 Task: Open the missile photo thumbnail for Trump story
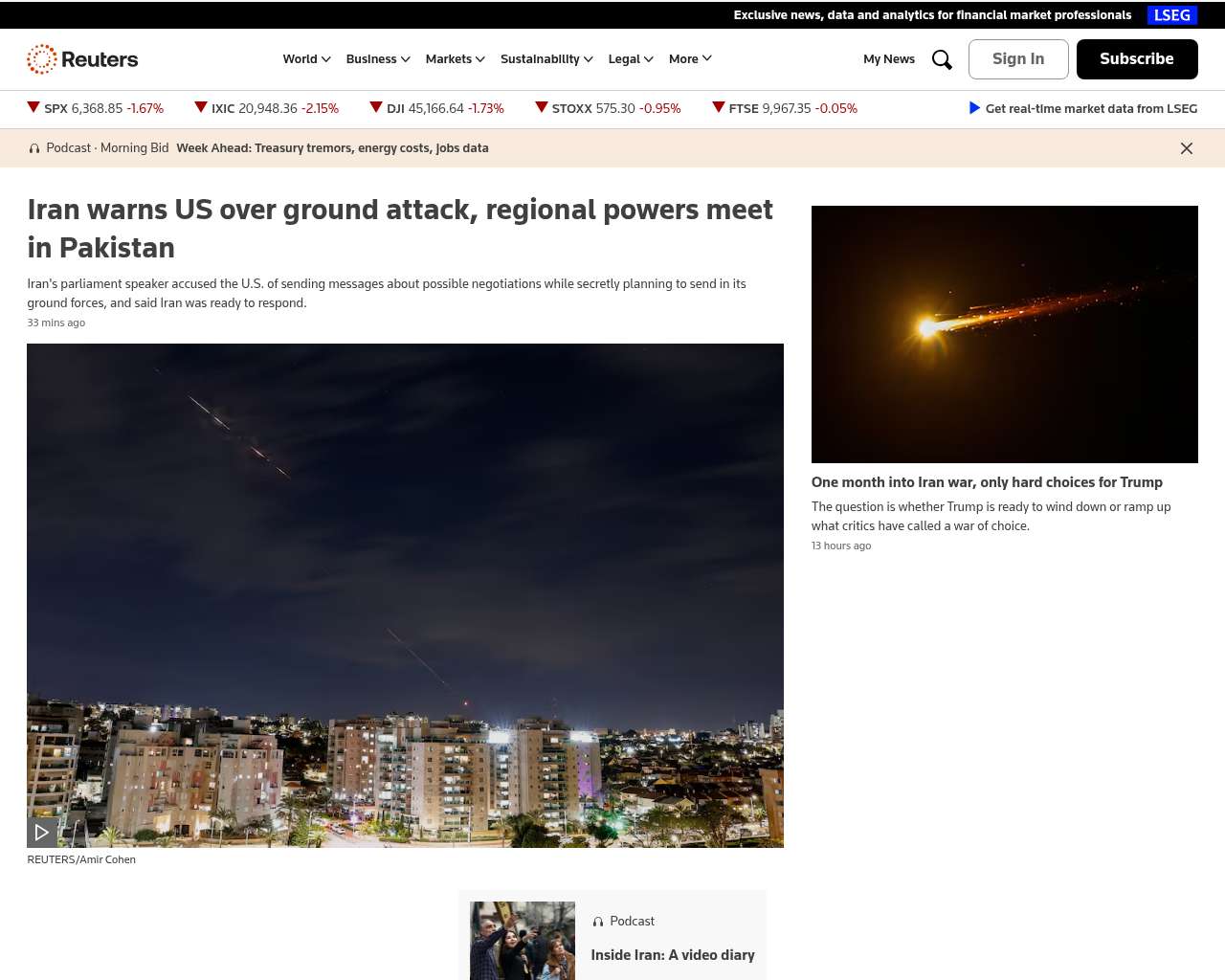click(x=1005, y=334)
